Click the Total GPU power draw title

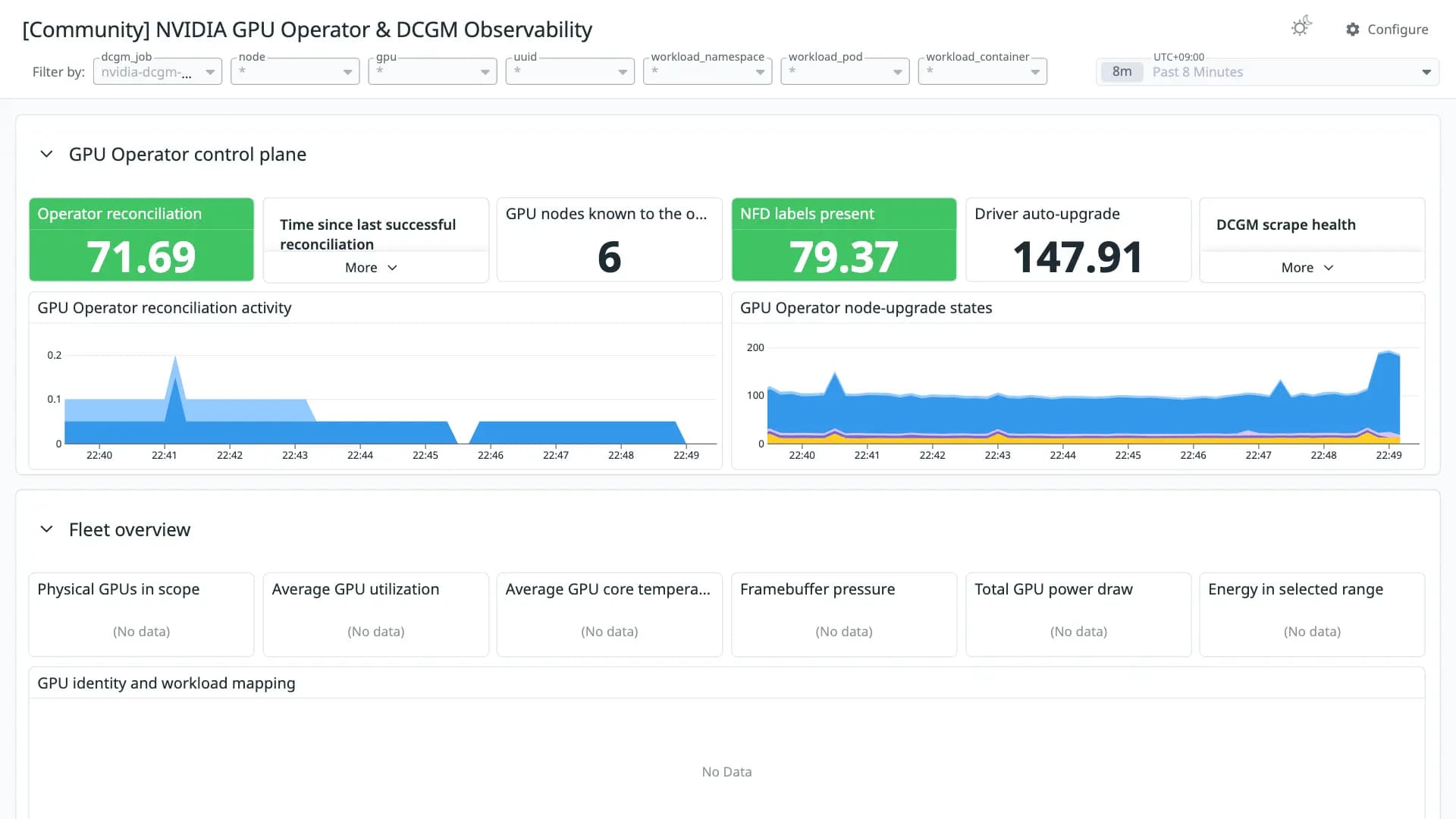pyautogui.click(x=1053, y=589)
